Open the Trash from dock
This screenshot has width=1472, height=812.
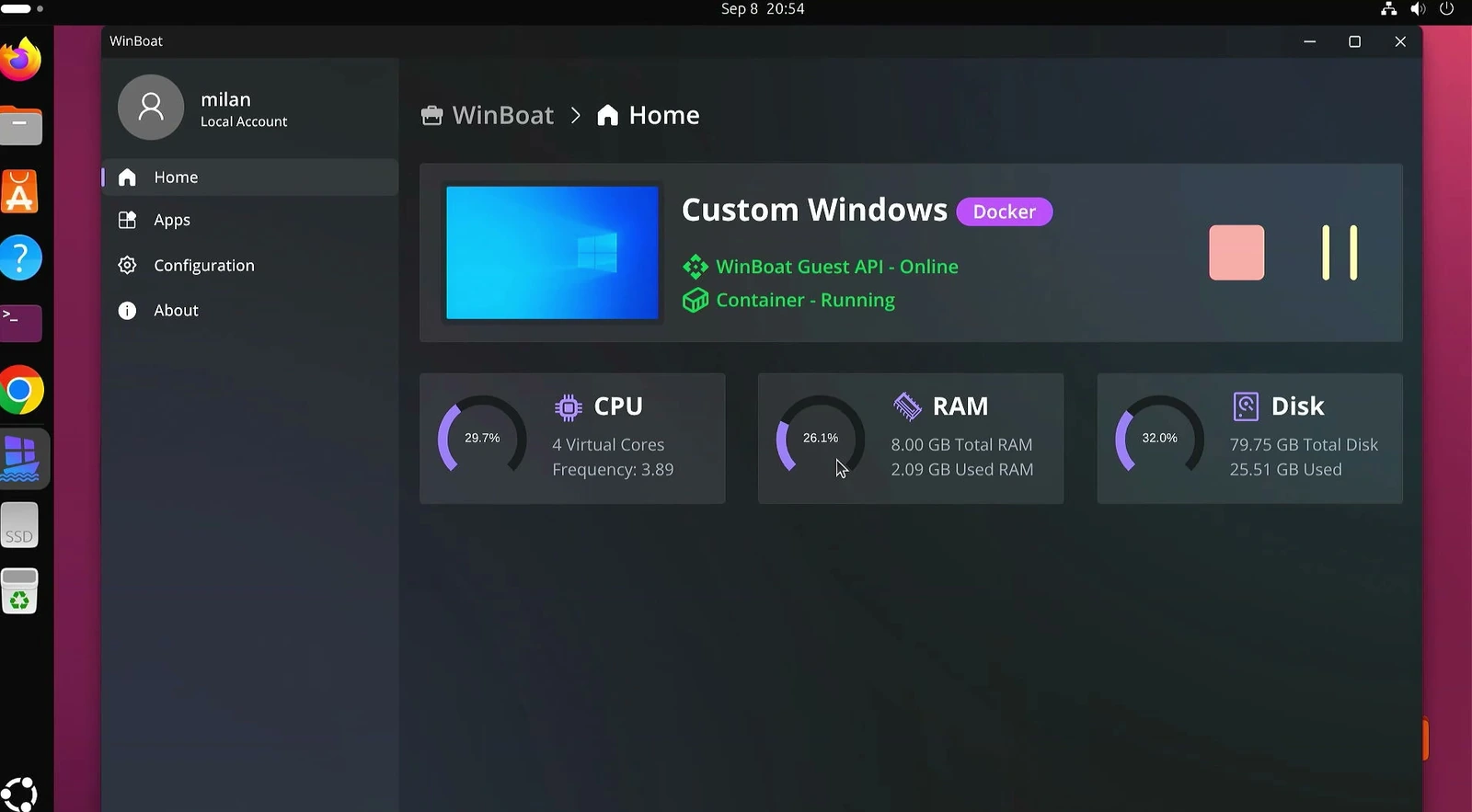click(19, 591)
